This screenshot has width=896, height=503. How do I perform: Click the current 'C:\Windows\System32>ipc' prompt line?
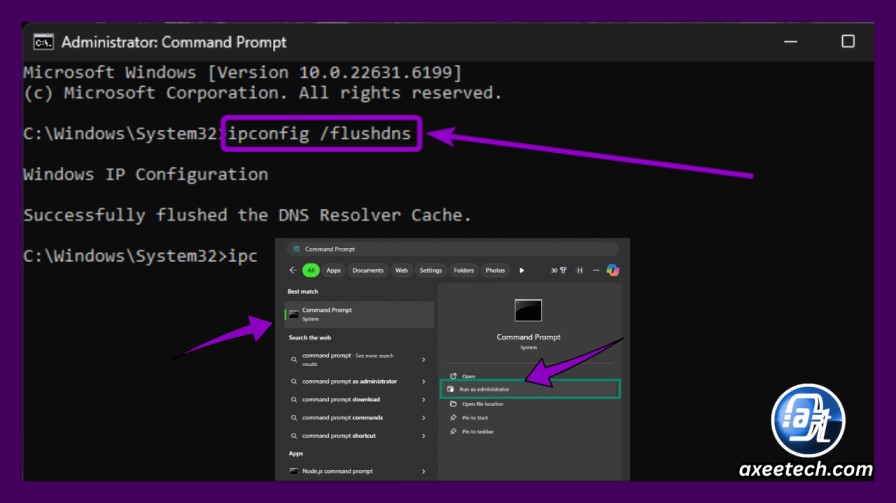coord(140,256)
